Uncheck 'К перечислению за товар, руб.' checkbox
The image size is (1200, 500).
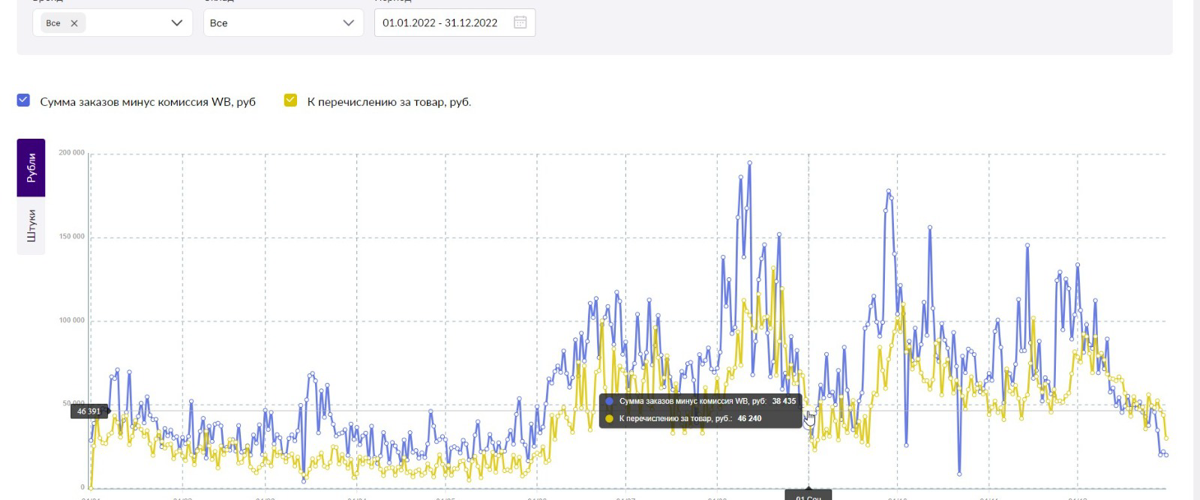pos(291,100)
